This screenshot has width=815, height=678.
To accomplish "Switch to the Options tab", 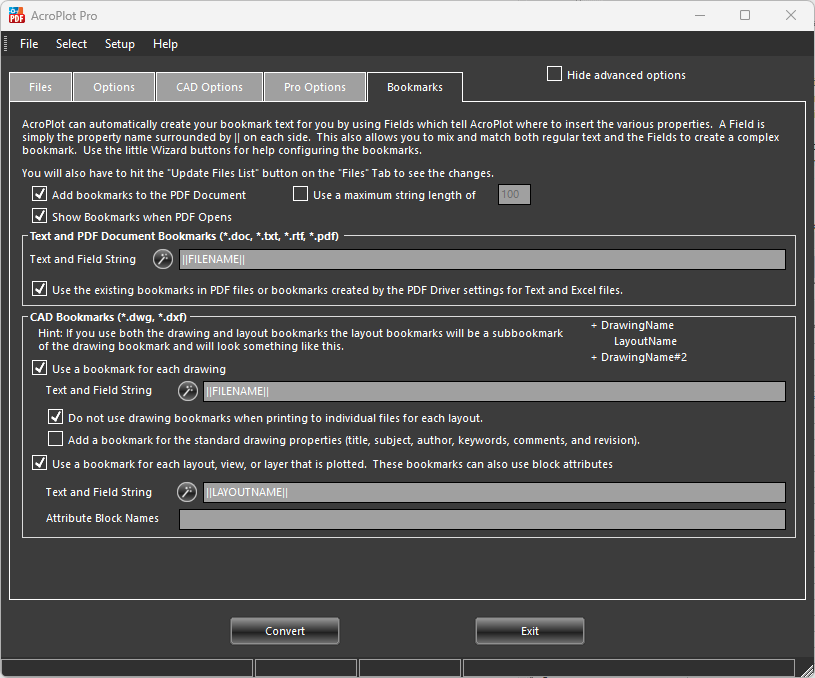I will 114,87.
